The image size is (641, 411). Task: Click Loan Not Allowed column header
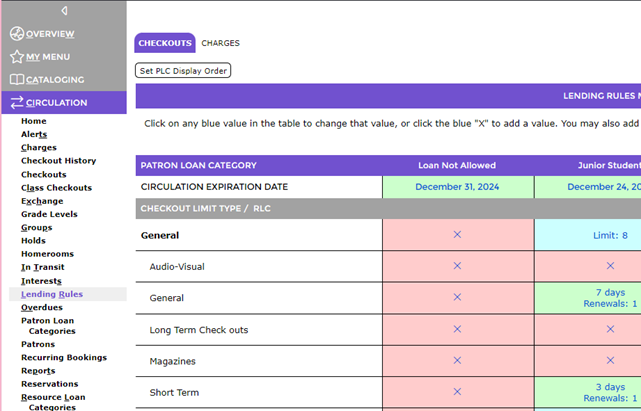[457, 166]
